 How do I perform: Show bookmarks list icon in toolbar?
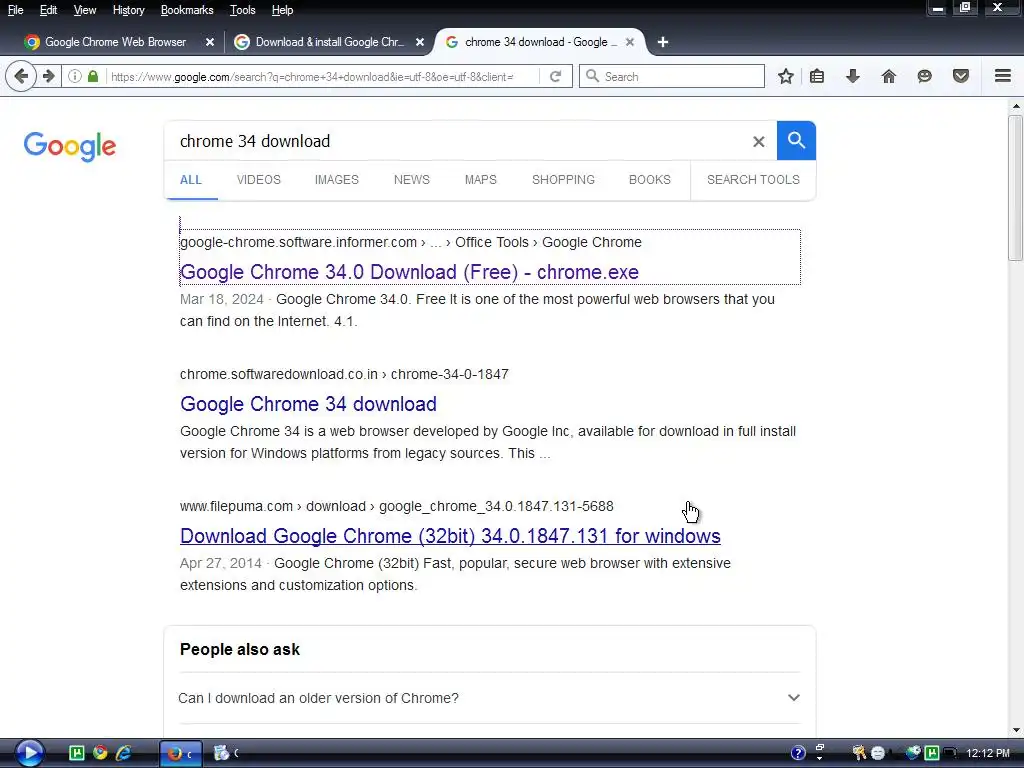click(x=816, y=76)
